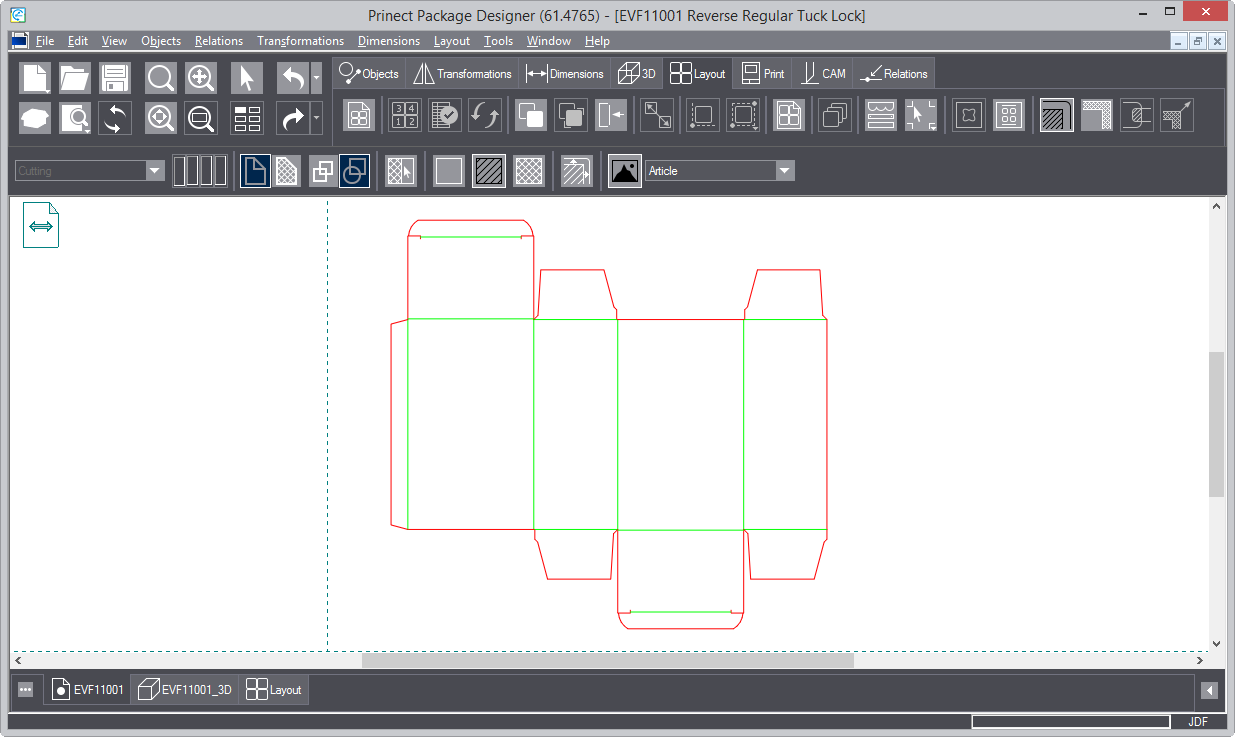
Task: Open the Undo history dropdown arrow
Action: (x=317, y=78)
